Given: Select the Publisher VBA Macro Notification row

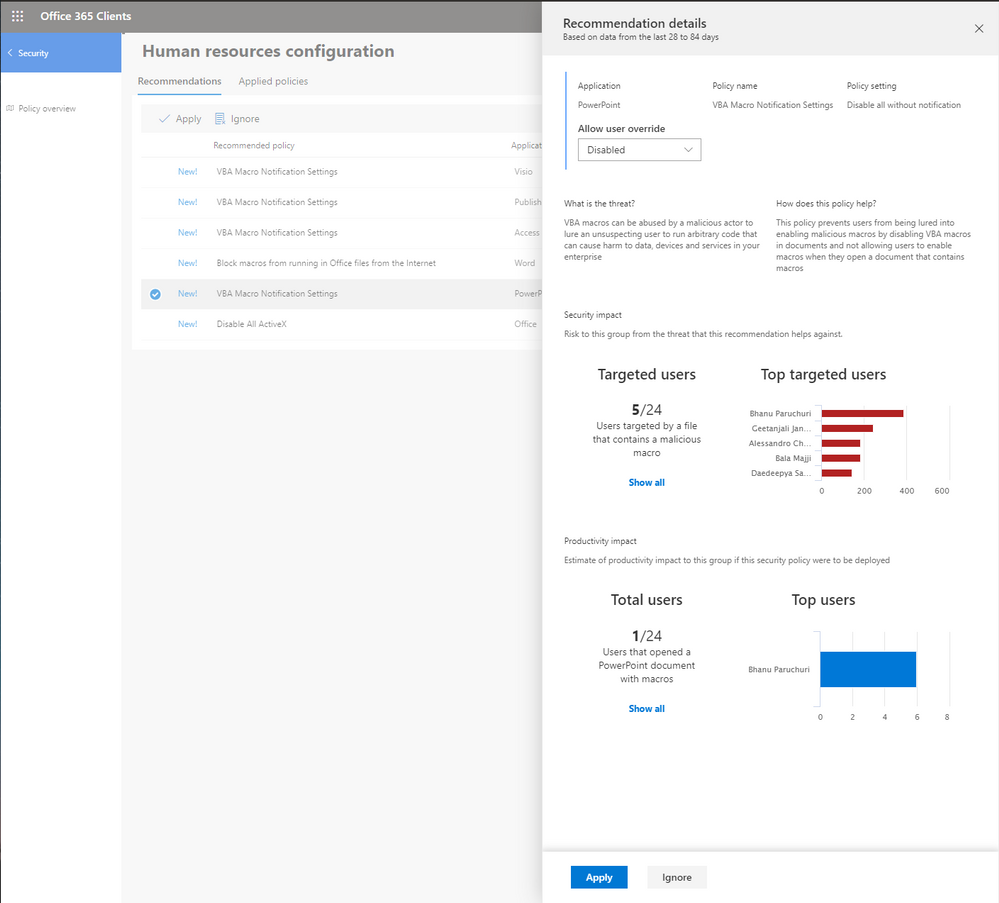Looking at the screenshot, I should tap(341, 203).
